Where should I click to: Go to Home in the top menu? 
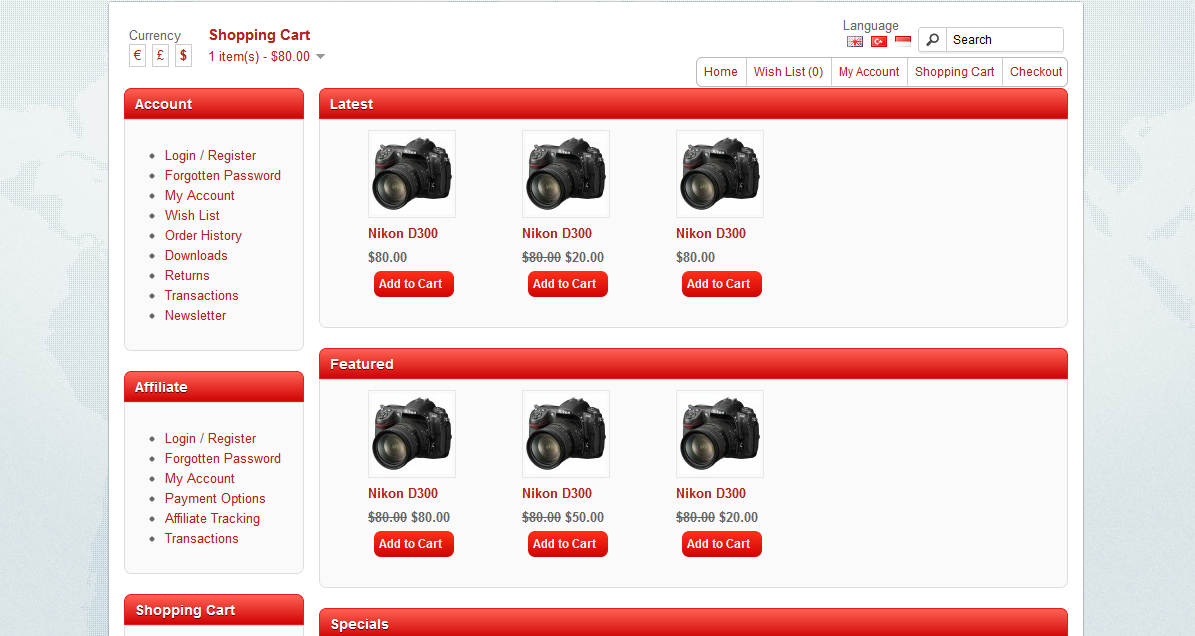point(720,72)
